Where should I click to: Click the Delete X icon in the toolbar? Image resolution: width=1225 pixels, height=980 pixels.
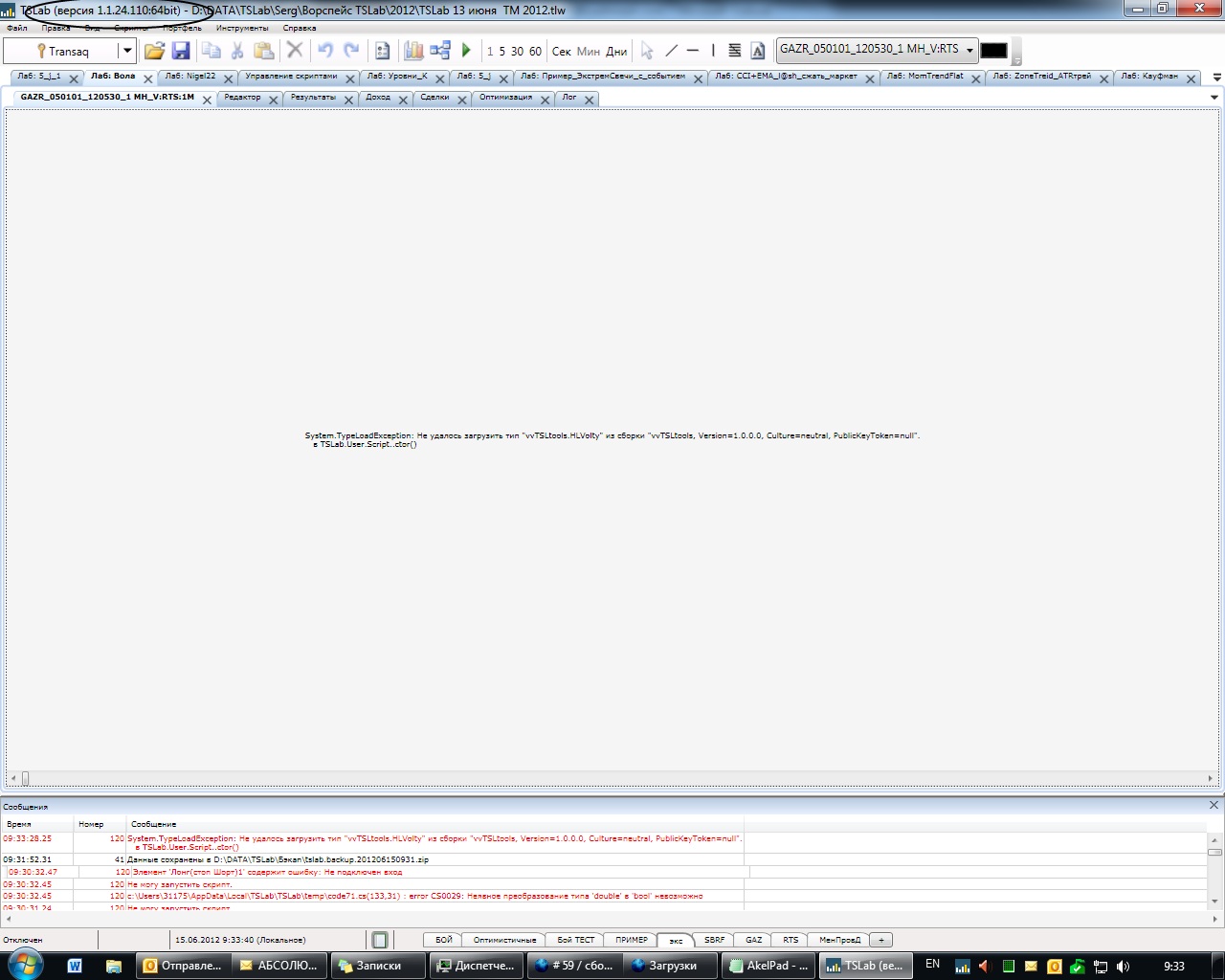[295, 50]
